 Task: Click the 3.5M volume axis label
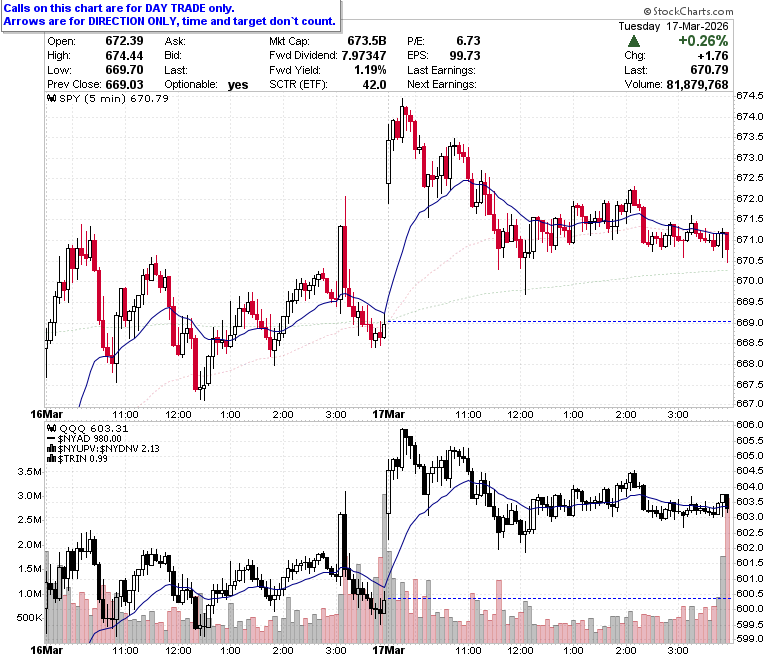point(29,471)
